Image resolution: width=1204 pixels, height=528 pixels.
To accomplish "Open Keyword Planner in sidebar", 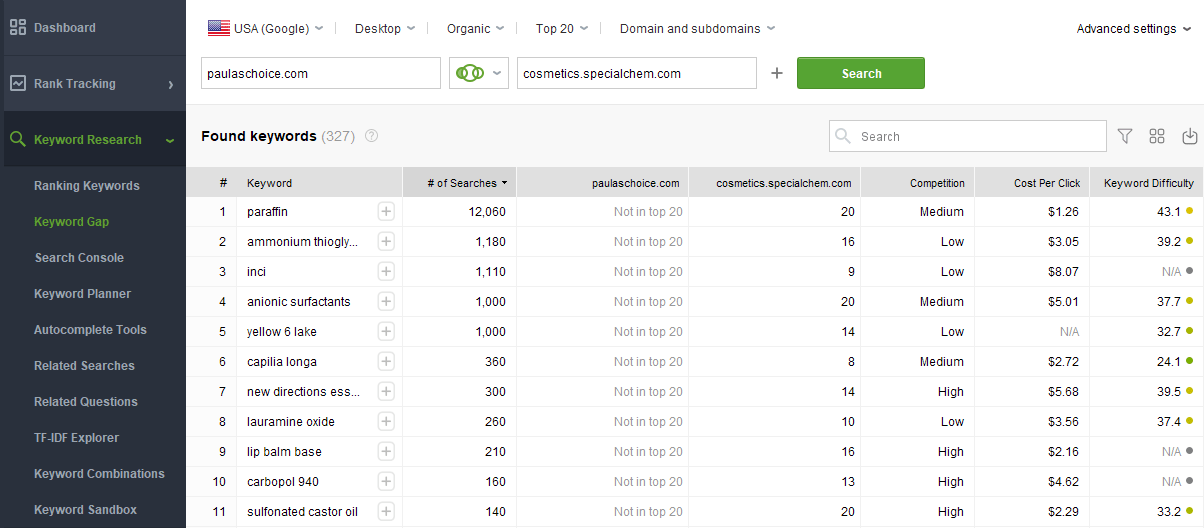I will [82, 294].
